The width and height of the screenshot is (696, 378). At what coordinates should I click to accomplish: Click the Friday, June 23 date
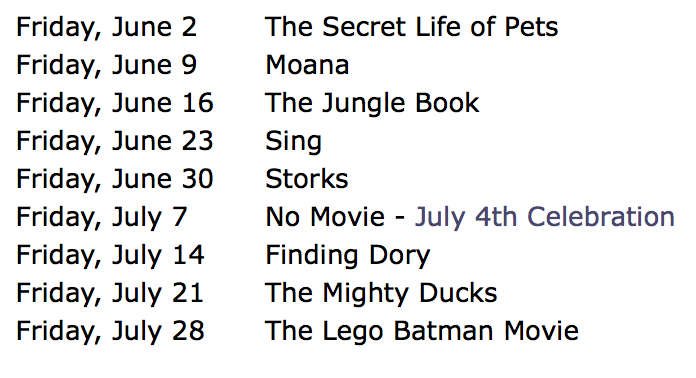click(x=115, y=142)
